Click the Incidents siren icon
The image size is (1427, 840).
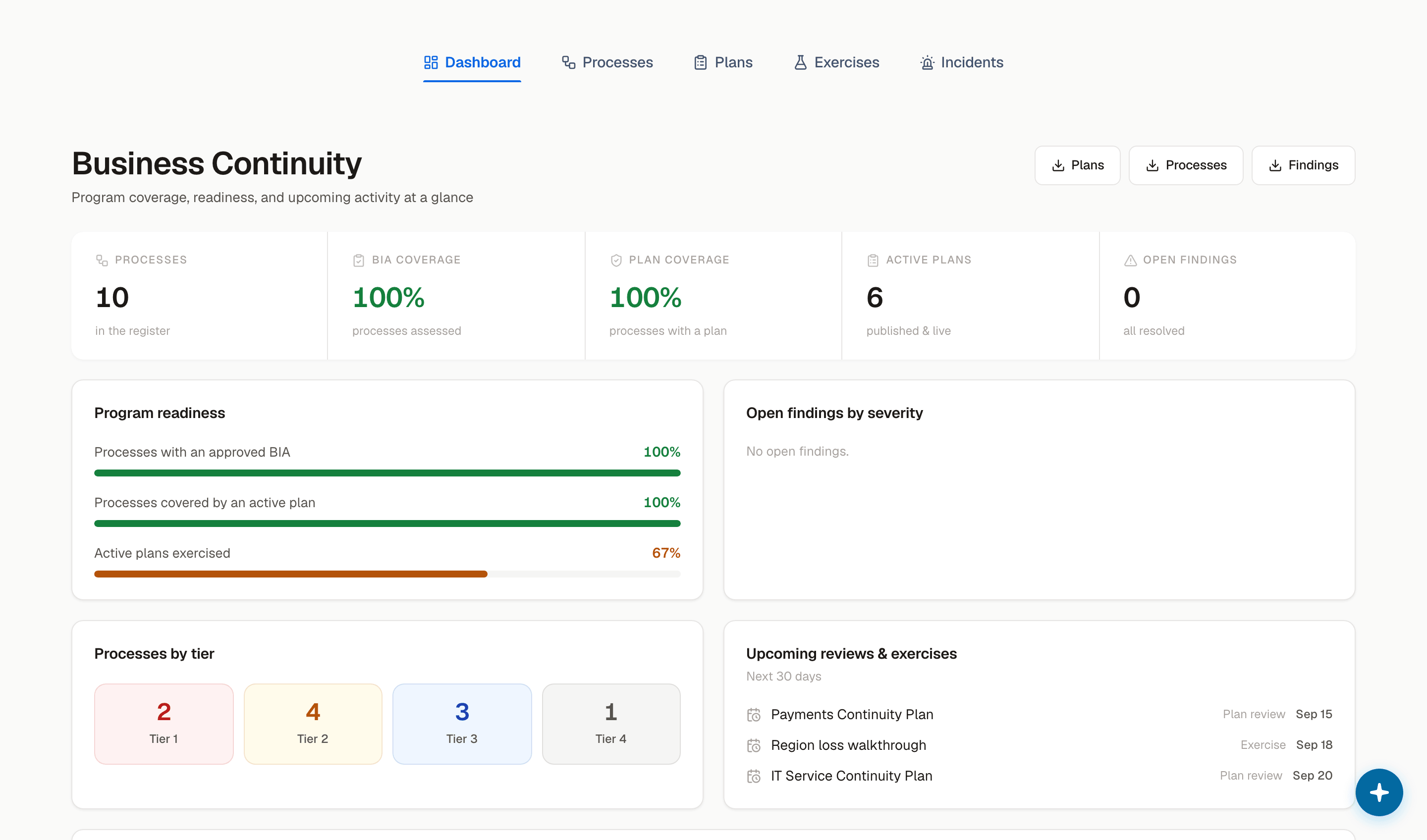927,62
